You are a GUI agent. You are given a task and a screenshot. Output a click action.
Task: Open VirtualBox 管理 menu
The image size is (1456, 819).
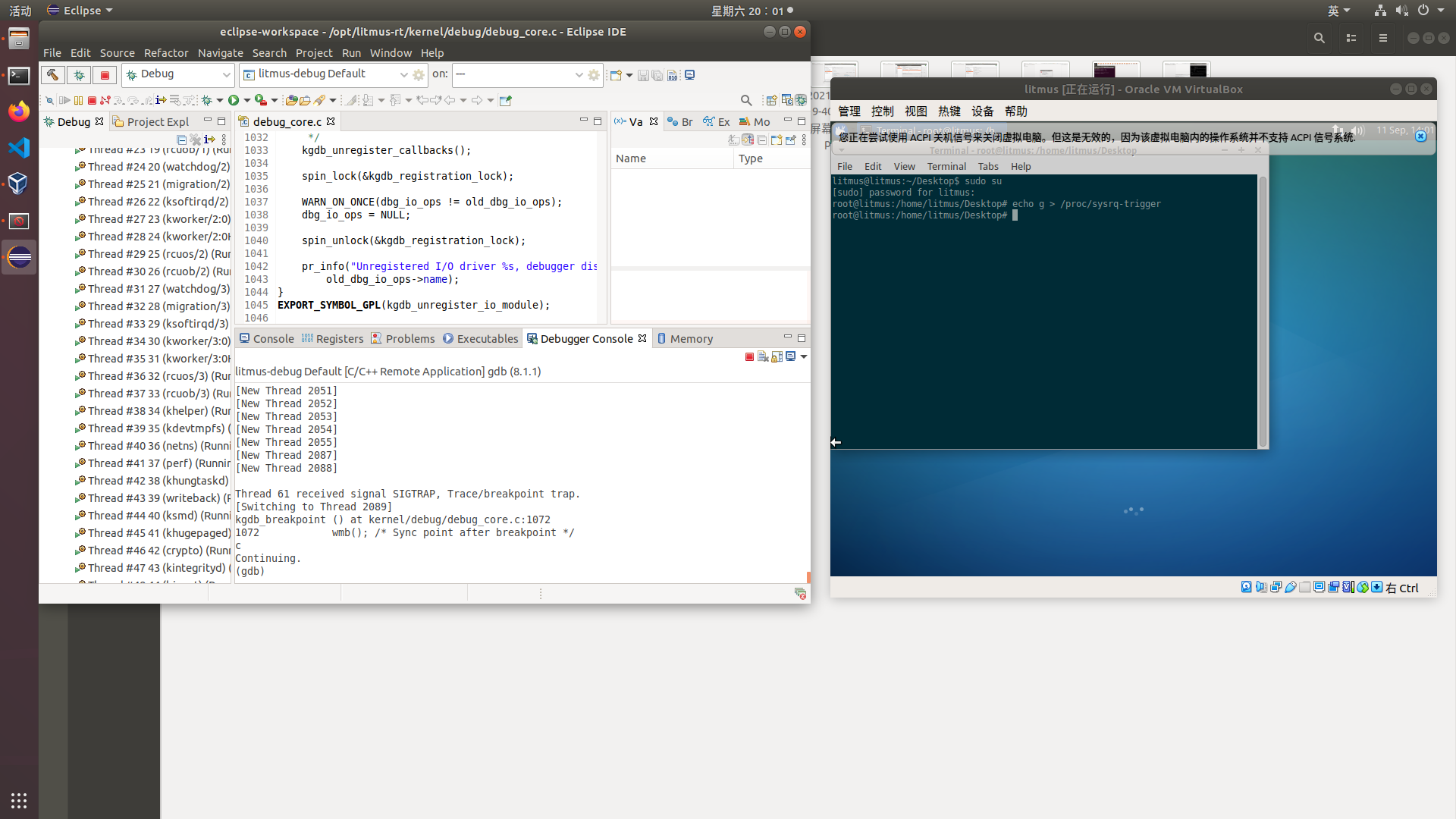point(849,111)
